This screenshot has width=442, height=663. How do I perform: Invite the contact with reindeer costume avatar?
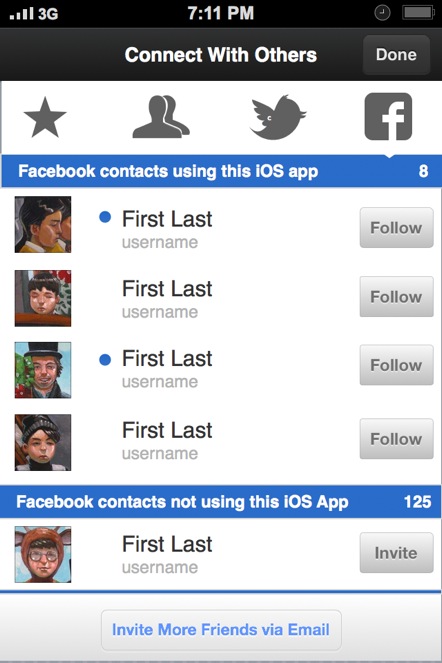coord(396,553)
